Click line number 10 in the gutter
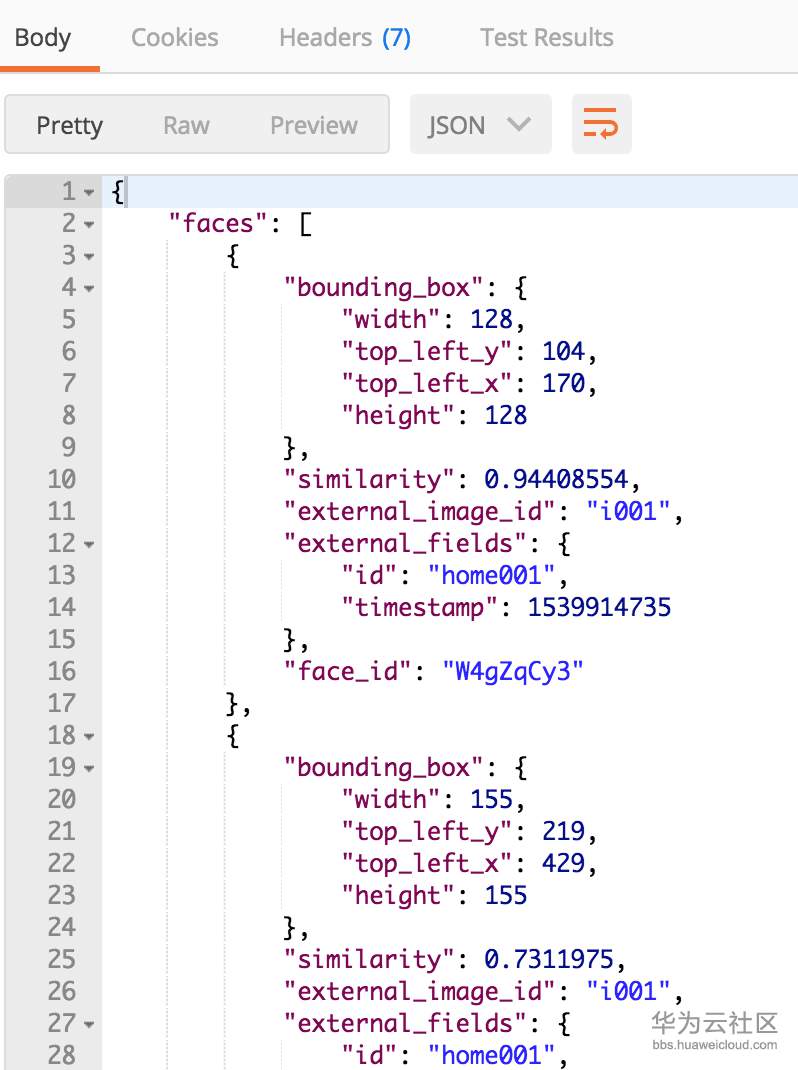The height and width of the screenshot is (1070, 798). 61,479
